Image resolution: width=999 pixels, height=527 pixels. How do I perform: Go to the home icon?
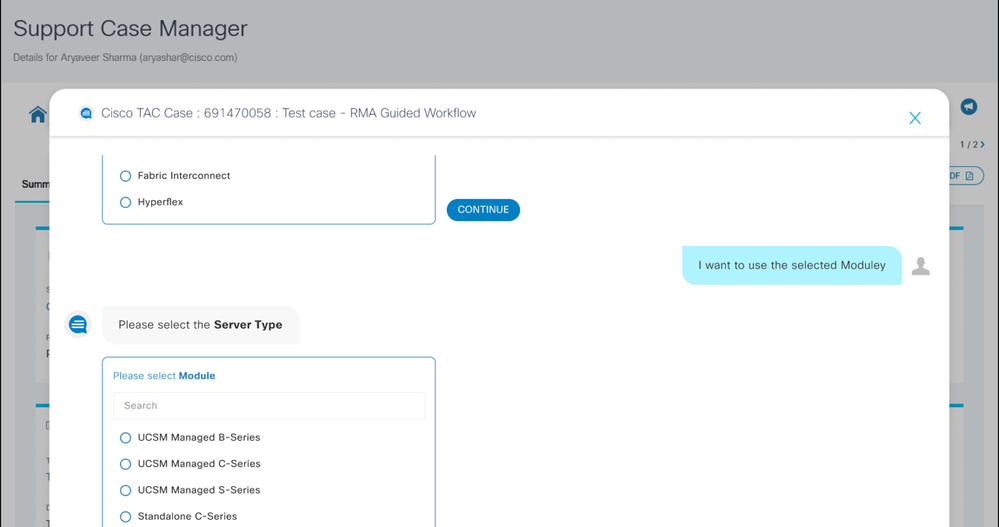[38, 115]
